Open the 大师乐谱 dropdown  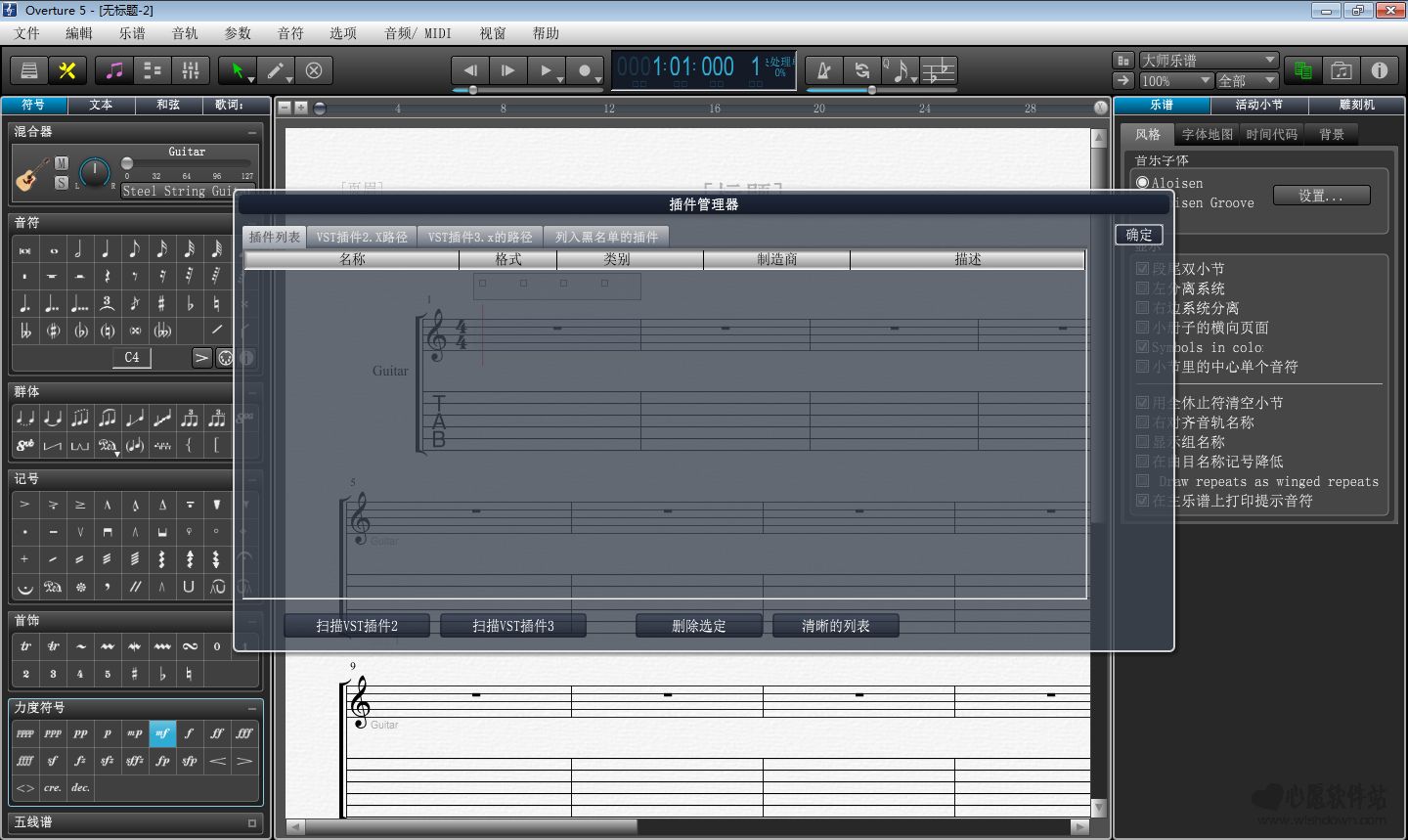point(1209,61)
